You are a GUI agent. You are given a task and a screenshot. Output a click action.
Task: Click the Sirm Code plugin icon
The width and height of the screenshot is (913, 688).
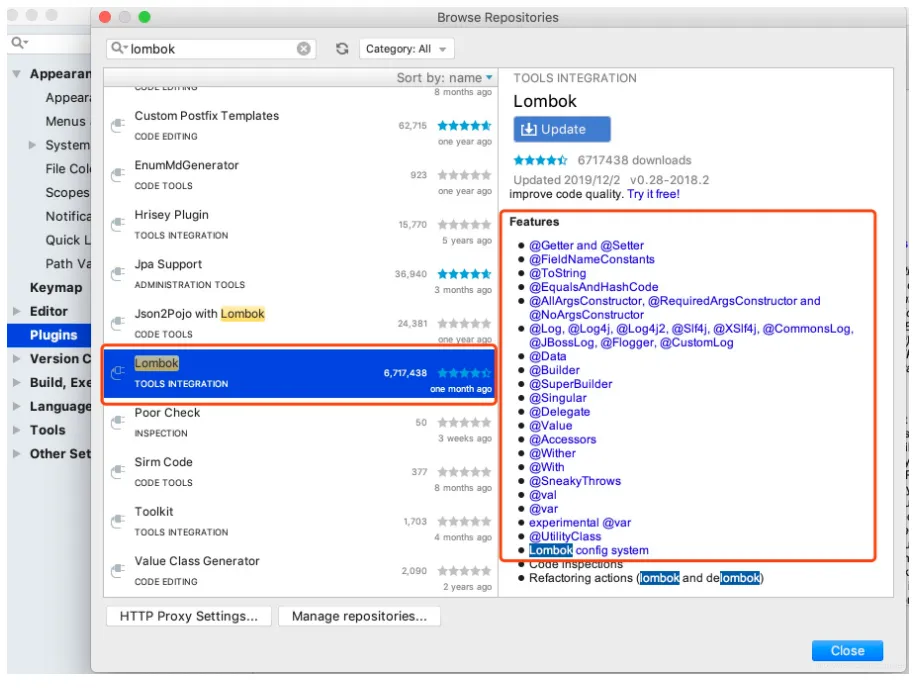click(x=118, y=471)
